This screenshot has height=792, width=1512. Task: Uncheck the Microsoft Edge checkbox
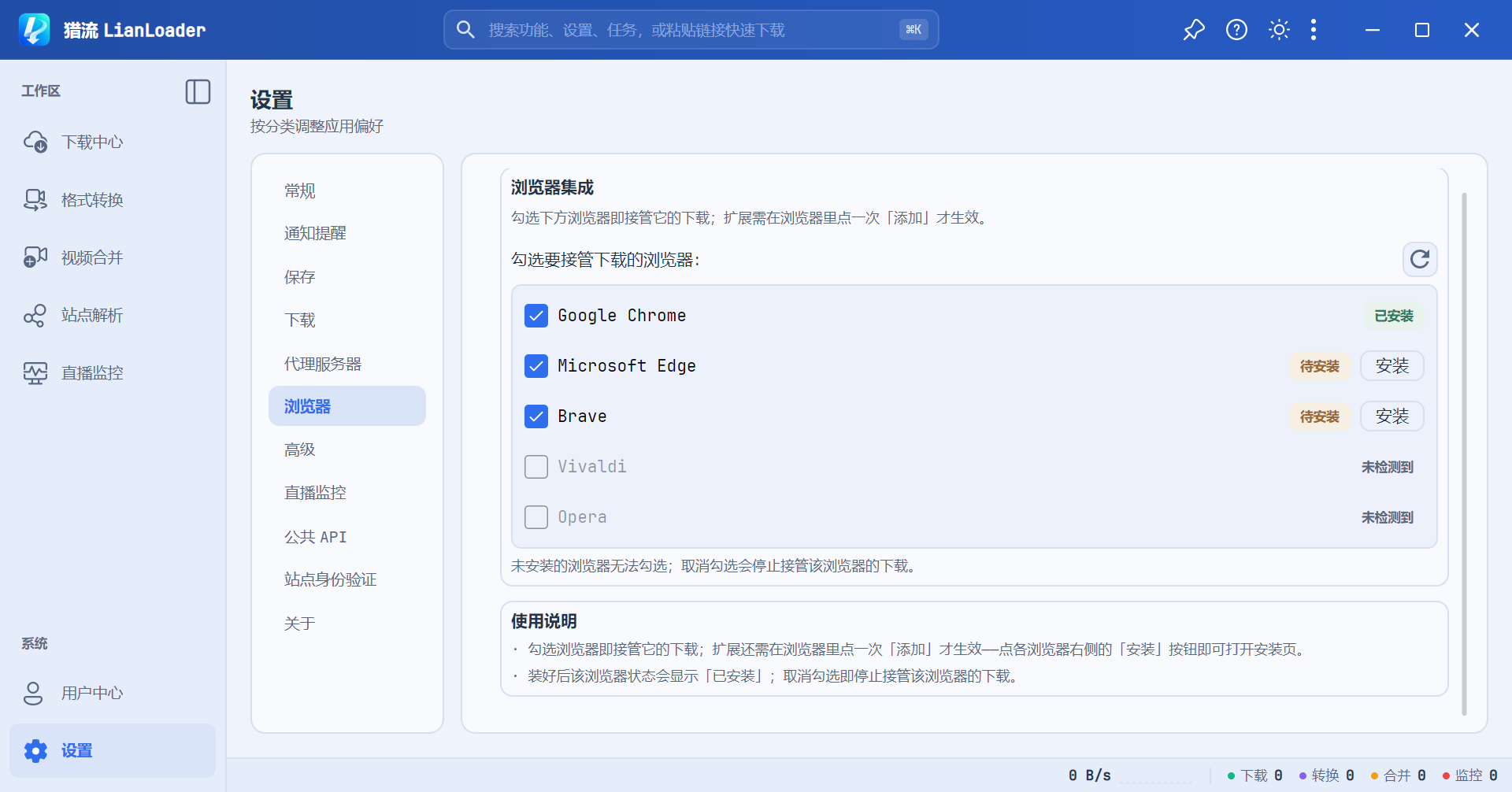[x=536, y=366]
